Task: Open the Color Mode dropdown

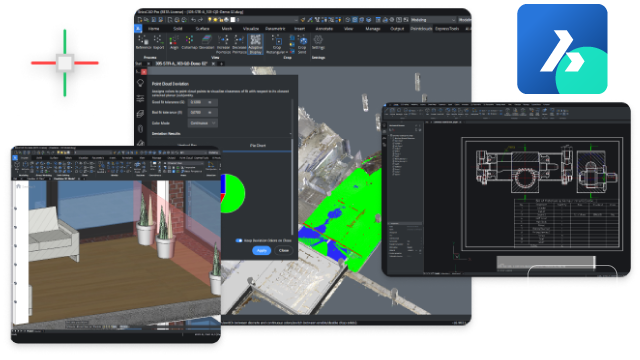Action: pyautogui.click(x=203, y=123)
